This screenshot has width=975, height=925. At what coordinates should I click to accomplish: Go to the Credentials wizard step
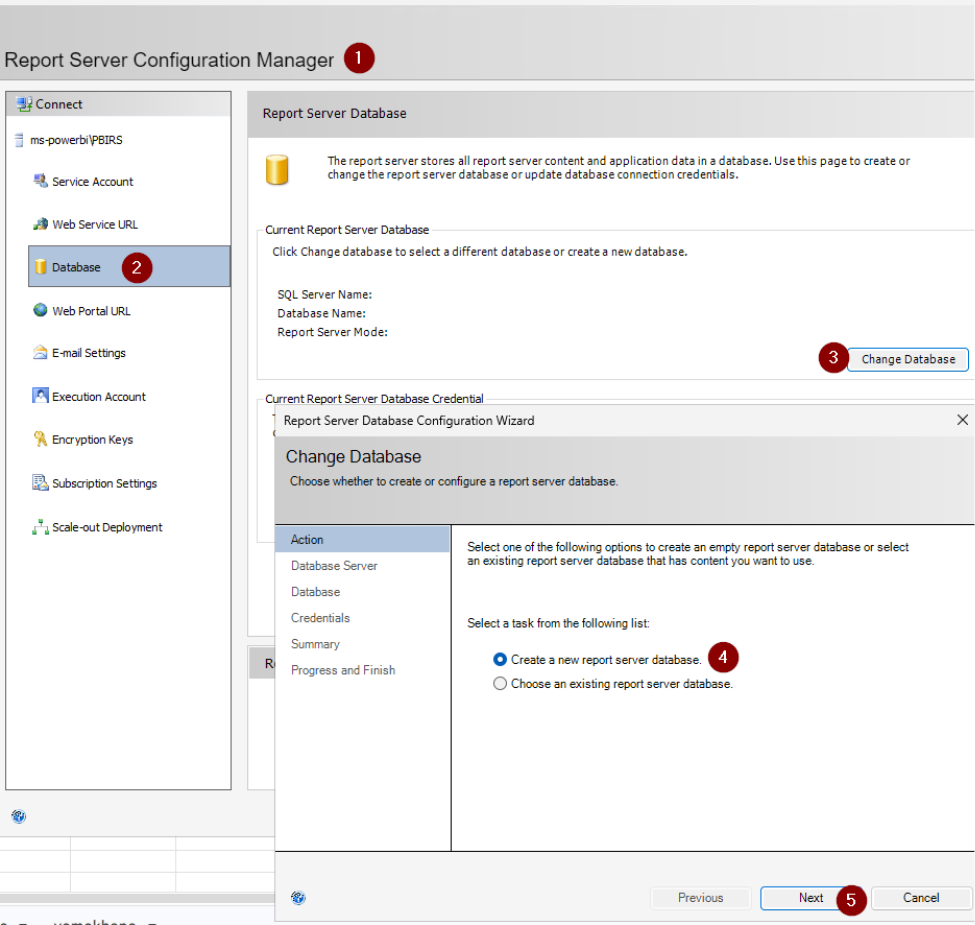pyautogui.click(x=320, y=618)
